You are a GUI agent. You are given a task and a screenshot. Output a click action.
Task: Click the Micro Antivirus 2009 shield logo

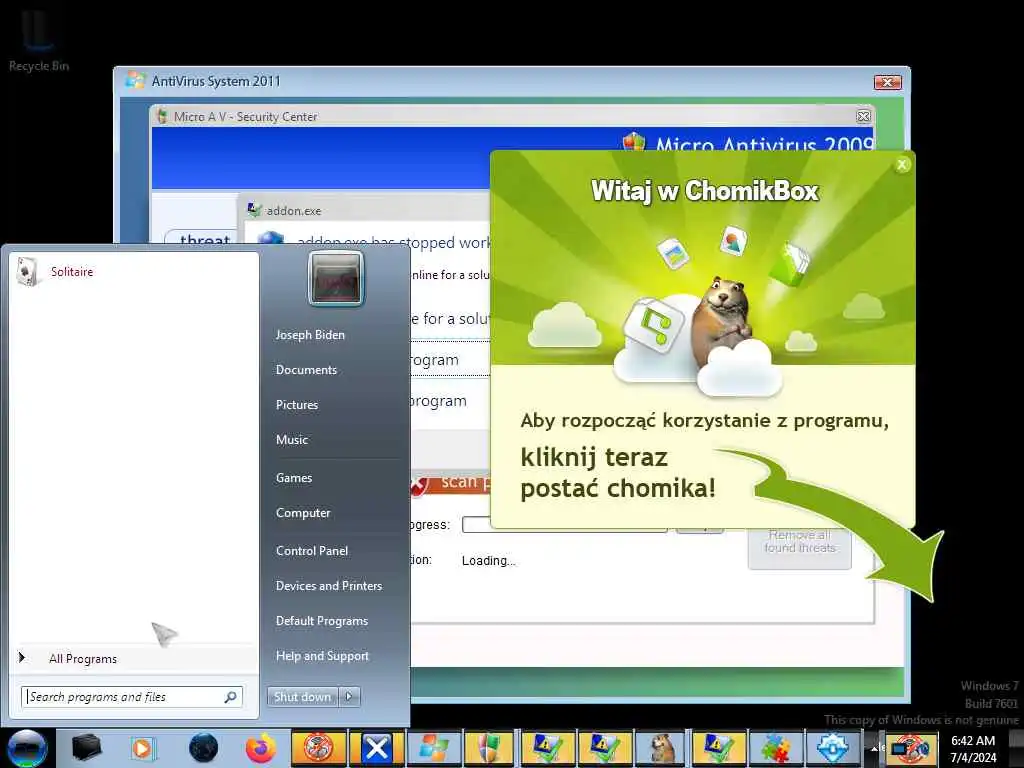[633, 141]
